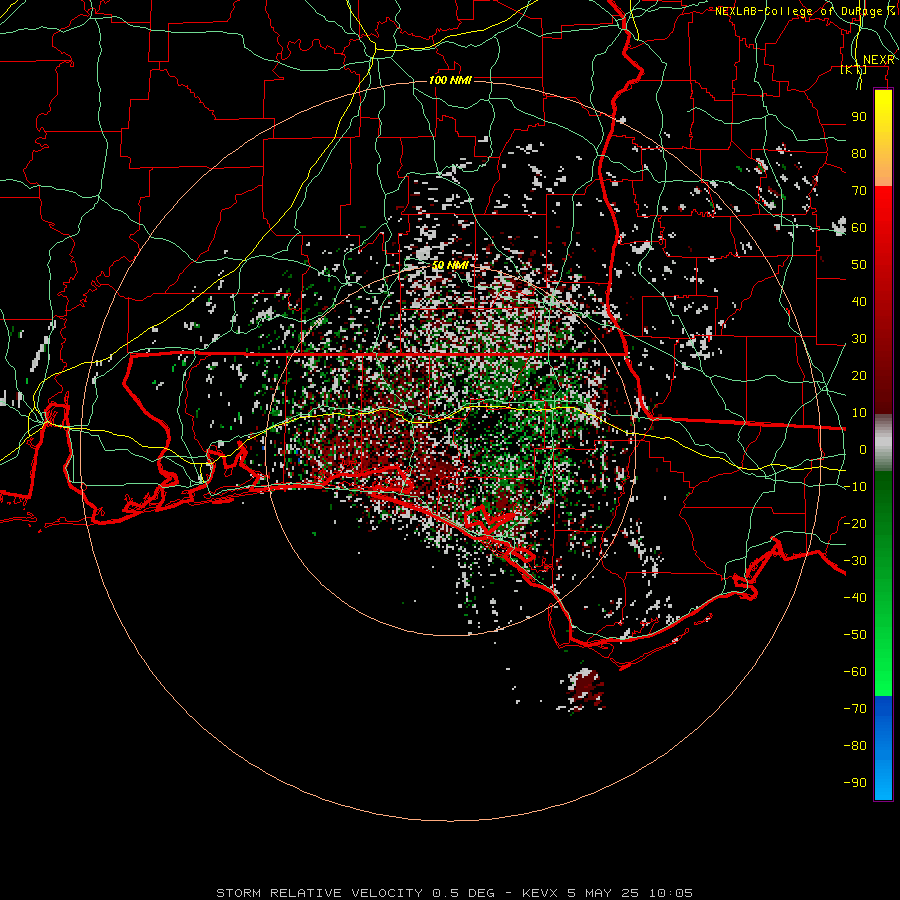This screenshot has width=900, height=900.
Task: Pick the gray zero-velocity segment of the color bar
Action: pyautogui.click(x=883, y=443)
